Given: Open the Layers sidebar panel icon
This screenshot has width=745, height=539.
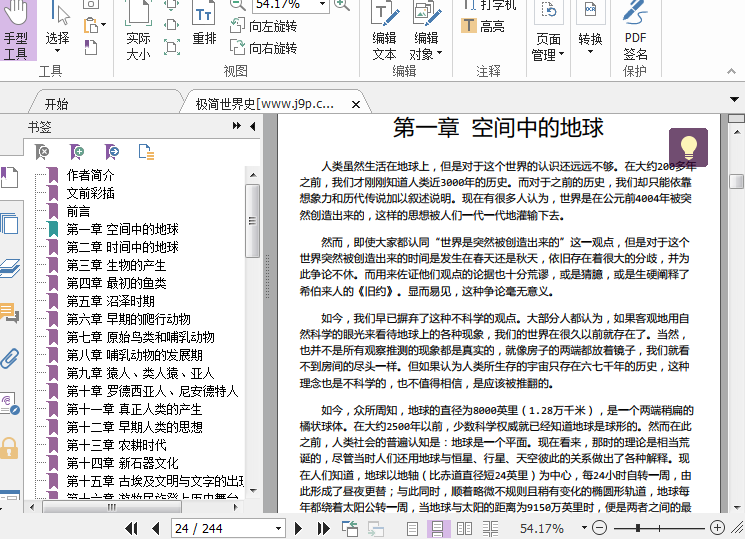Looking at the screenshot, I should click(x=10, y=269).
